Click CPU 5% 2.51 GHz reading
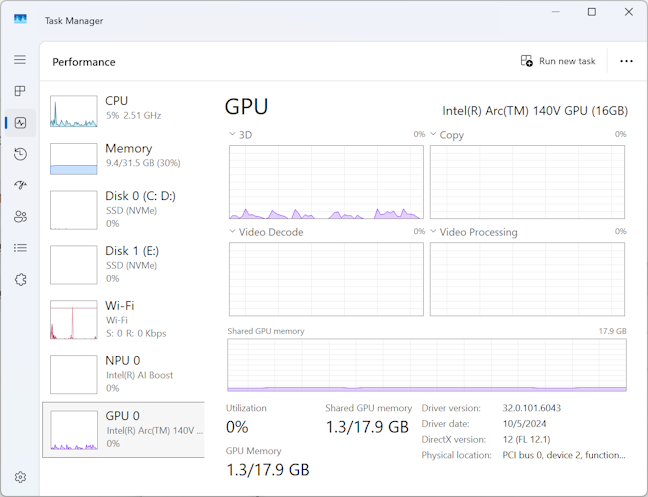The width and height of the screenshot is (648, 497). (x=133, y=115)
